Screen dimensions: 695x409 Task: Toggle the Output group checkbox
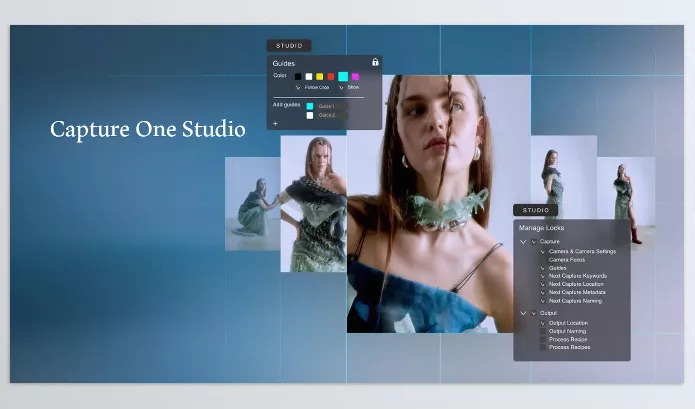pyautogui.click(x=534, y=313)
